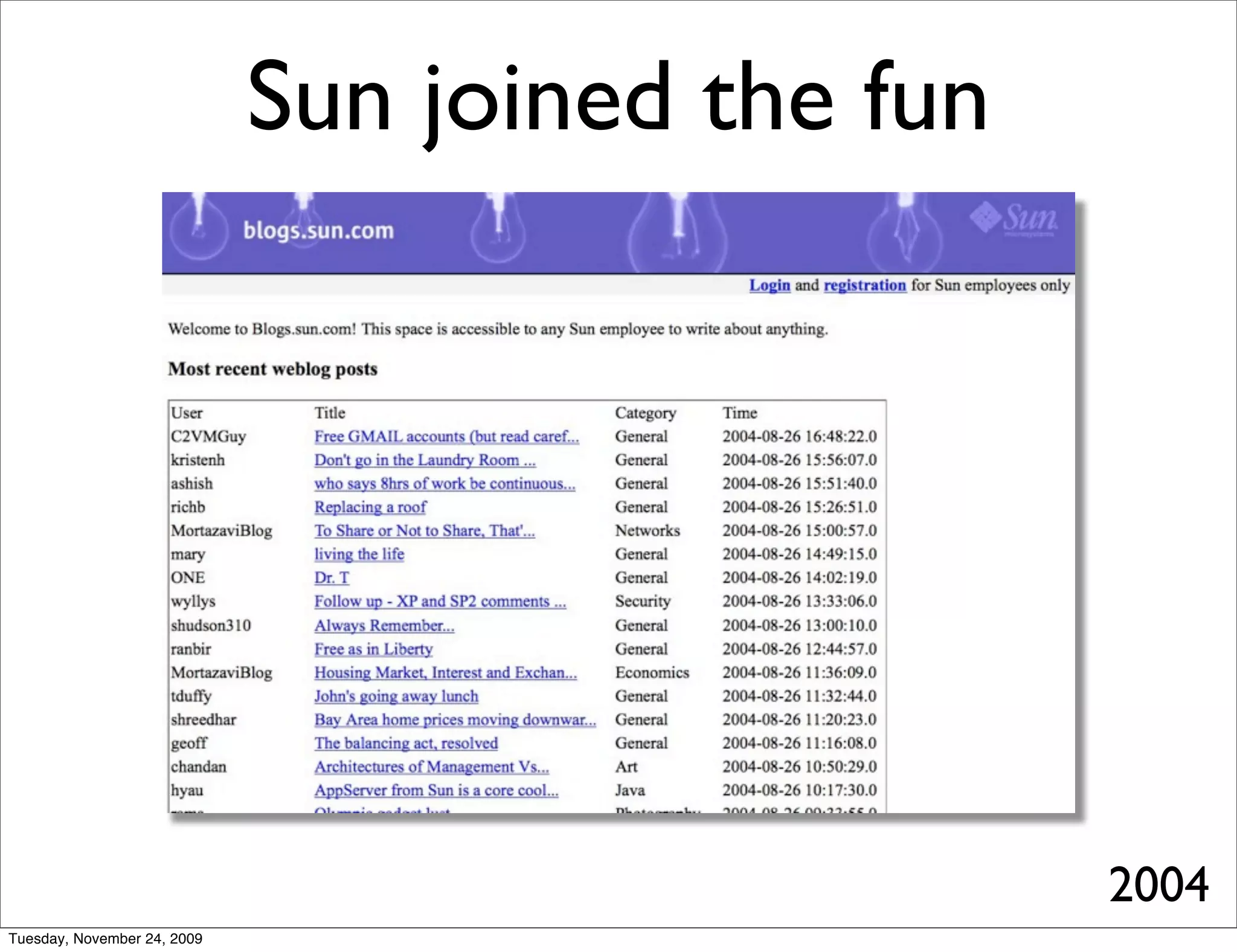
Task: Click timestamp 2004-08-26 10:17:30.0
Action: [800, 791]
